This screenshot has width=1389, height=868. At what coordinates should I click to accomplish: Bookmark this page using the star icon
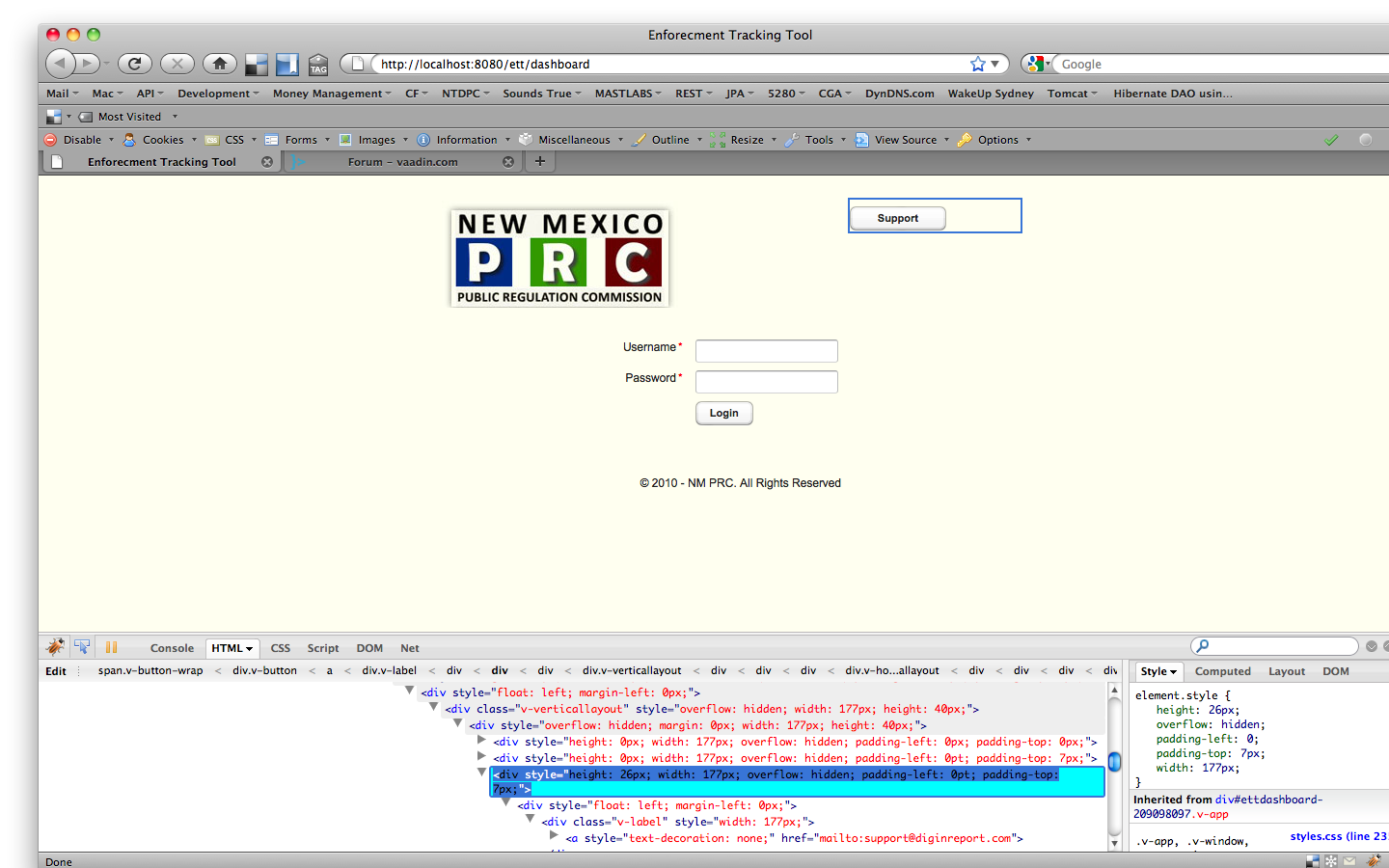[x=978, y=64]
